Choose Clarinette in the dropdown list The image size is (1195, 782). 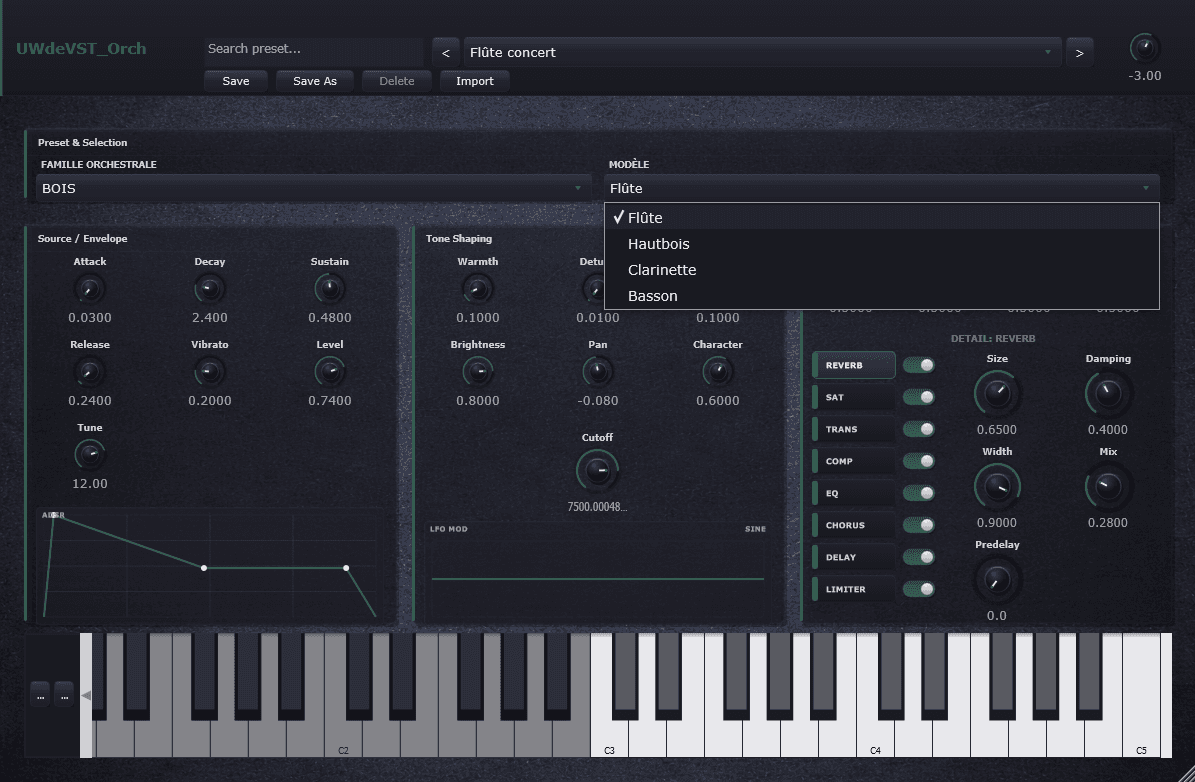pos(661,270)
